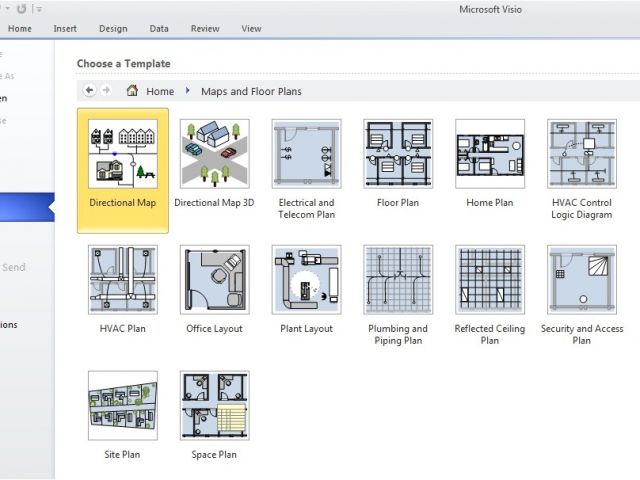This screenshot has width=640, height=480.
Task: Open the Insert ribbon tab
Action: (x=64, y=29)
